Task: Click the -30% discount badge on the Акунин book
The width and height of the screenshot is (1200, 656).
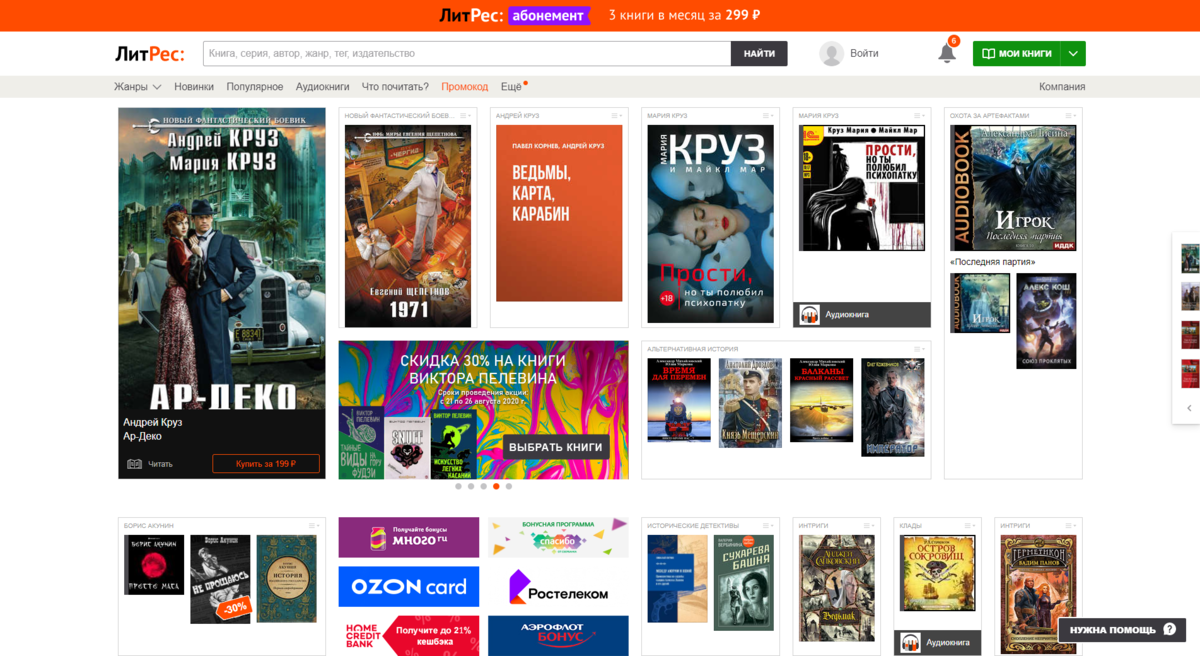Action: coord(236,607)
